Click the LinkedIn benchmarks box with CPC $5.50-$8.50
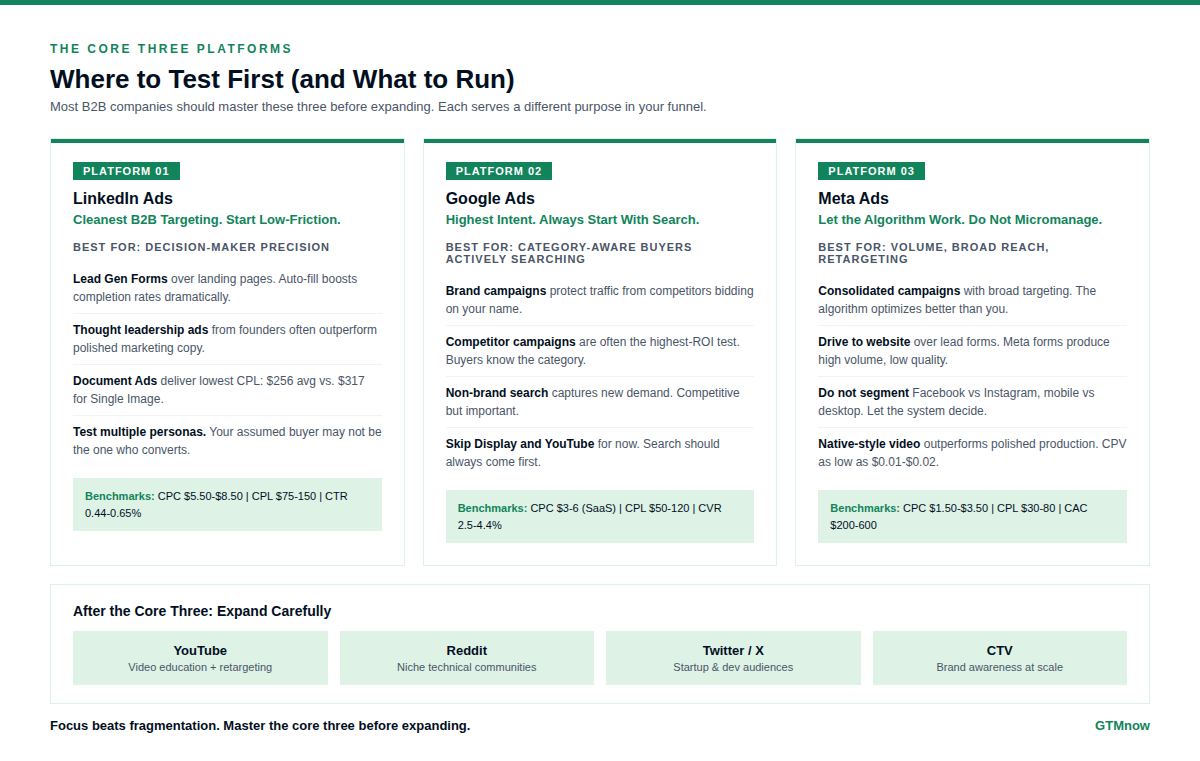Image resolution: width=1200 pixels, height=761 pixels. click(x=227, y=504)
